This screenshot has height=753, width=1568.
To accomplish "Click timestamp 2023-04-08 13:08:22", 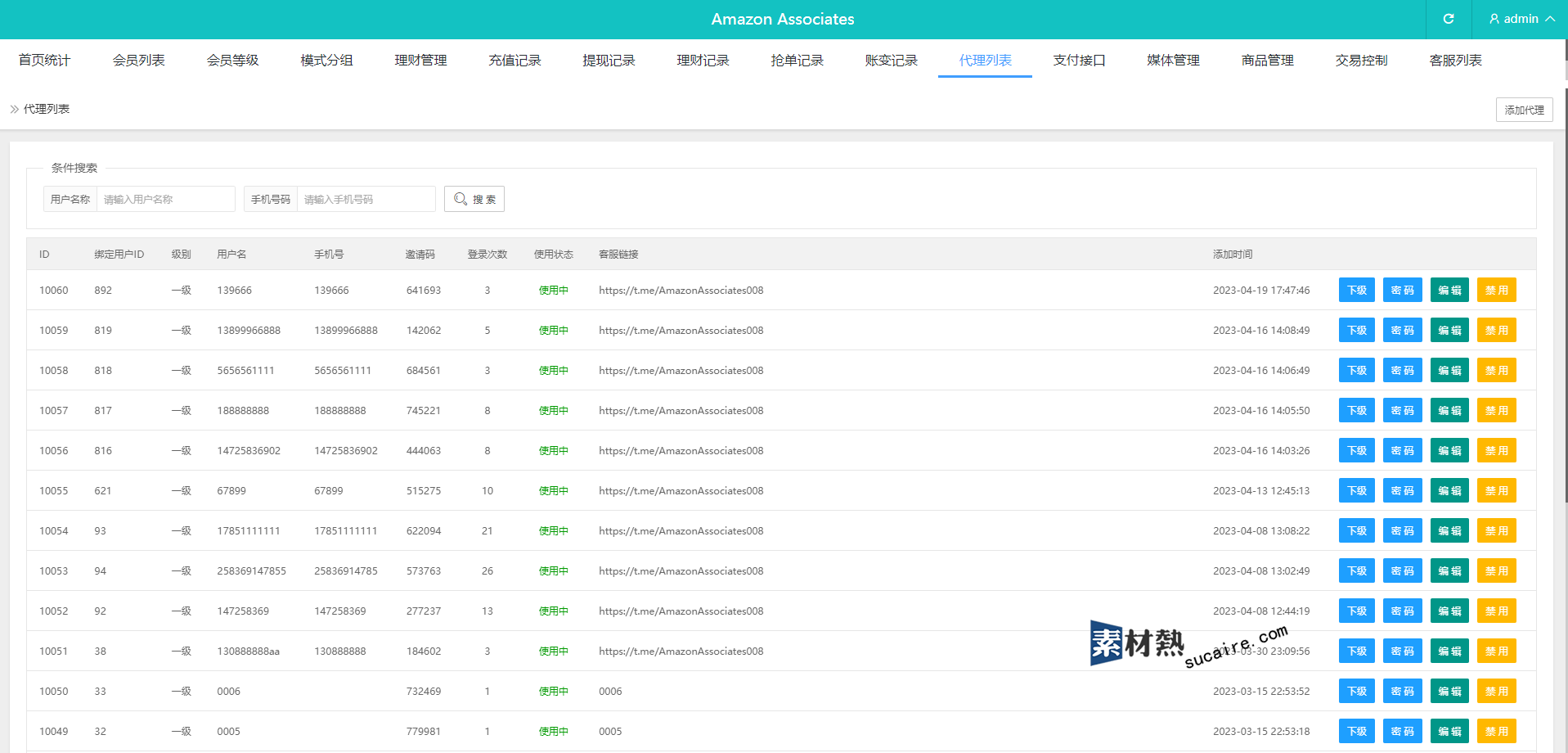I will (x=1261, y=530).
